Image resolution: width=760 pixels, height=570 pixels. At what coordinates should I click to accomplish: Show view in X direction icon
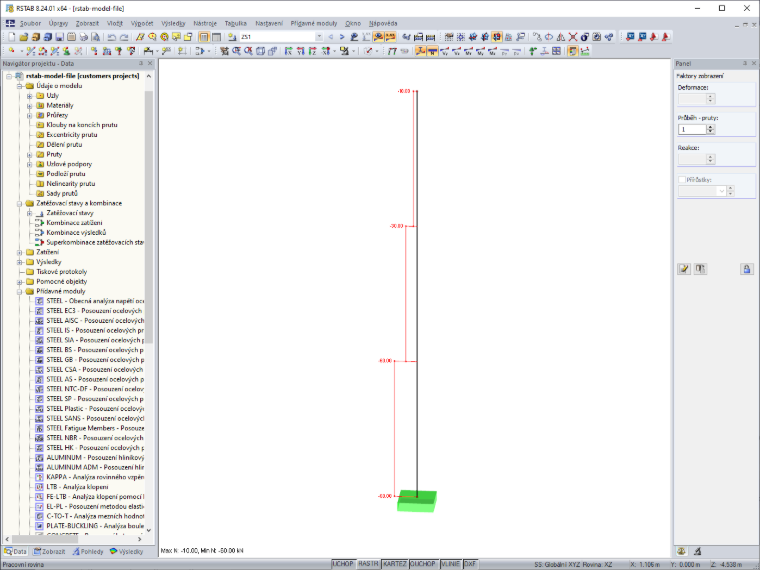coord(288,51)
